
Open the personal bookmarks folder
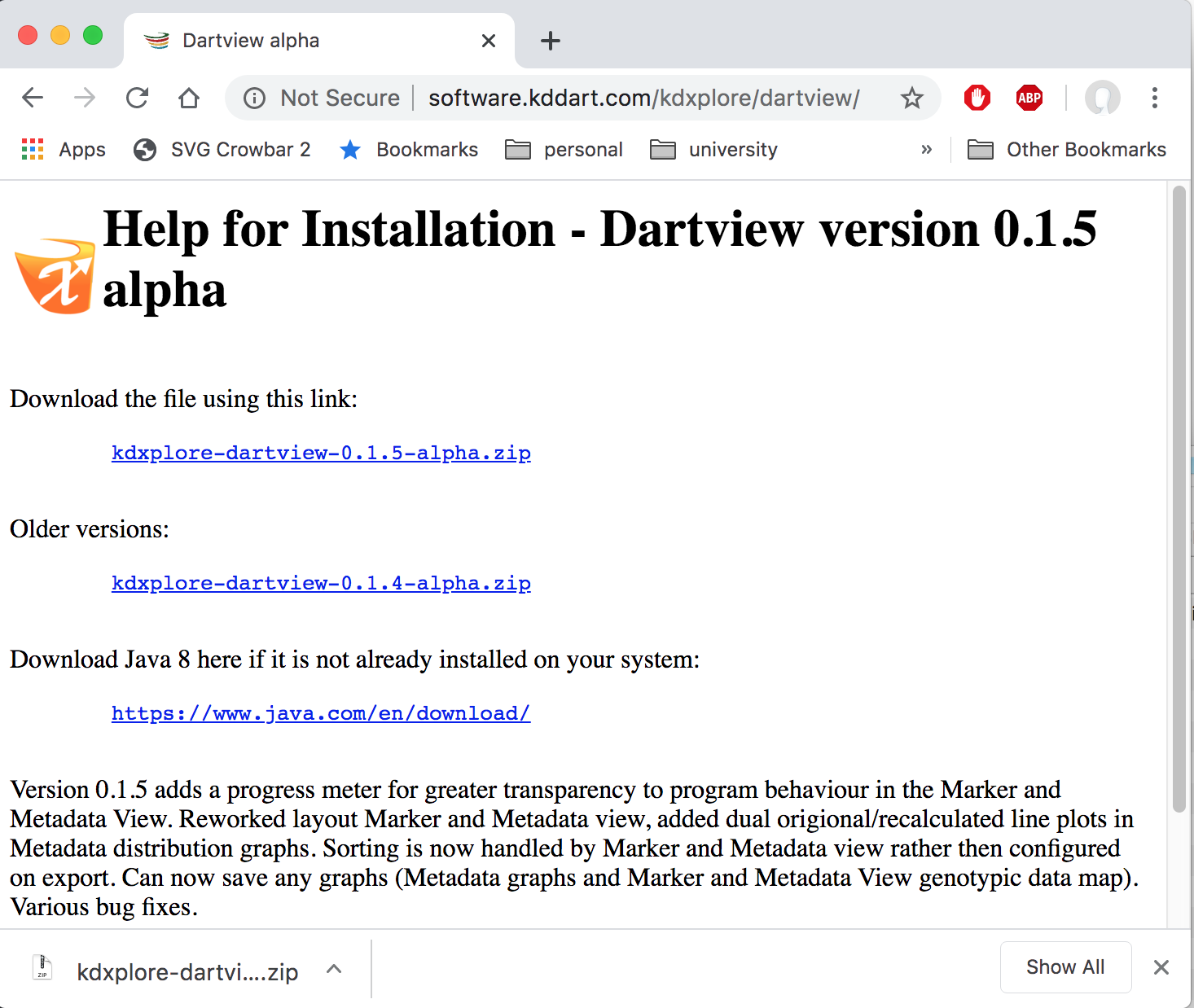click(x=564, y=150)
